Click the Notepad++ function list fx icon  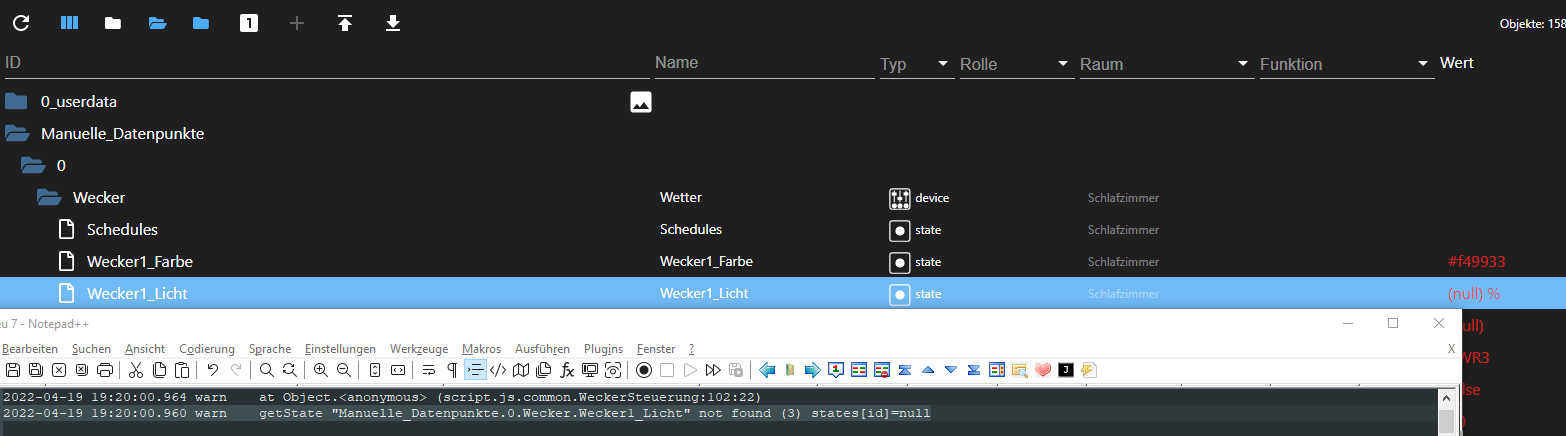click(x=566, y=370)
